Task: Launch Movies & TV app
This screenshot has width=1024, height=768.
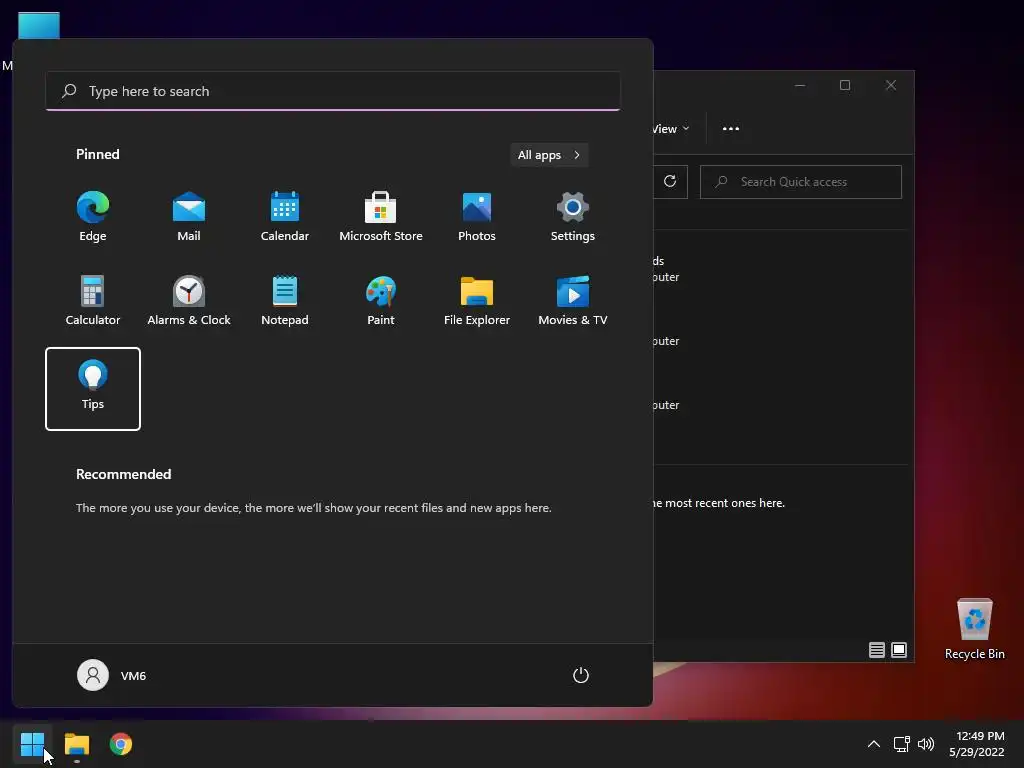Action: 573,300
